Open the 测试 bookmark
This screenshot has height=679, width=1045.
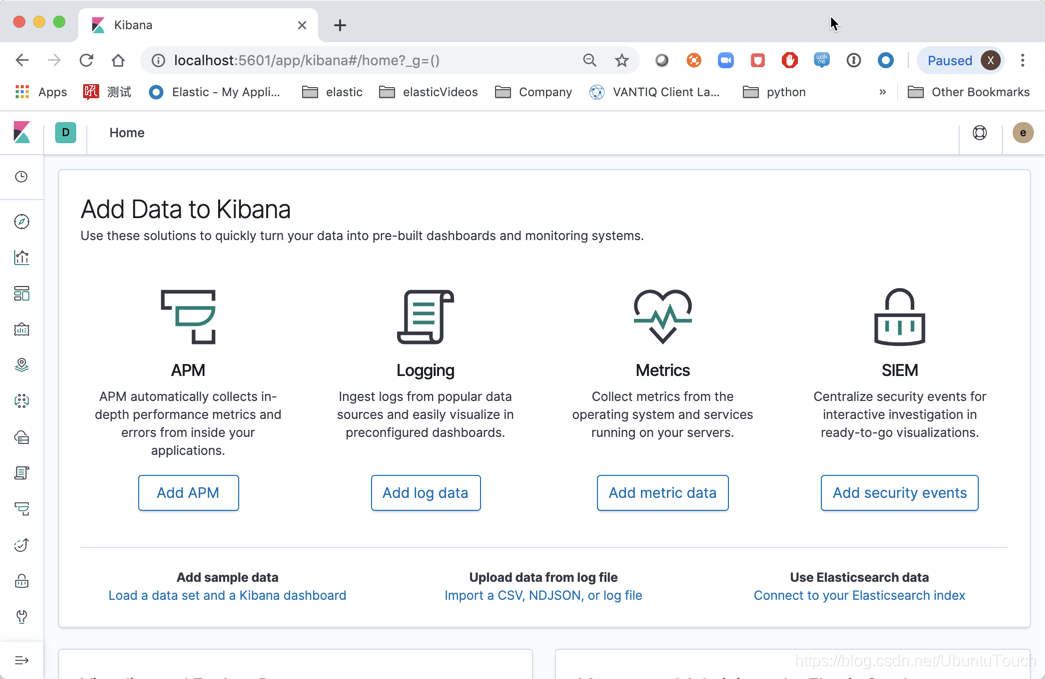[x=107, y=92]
